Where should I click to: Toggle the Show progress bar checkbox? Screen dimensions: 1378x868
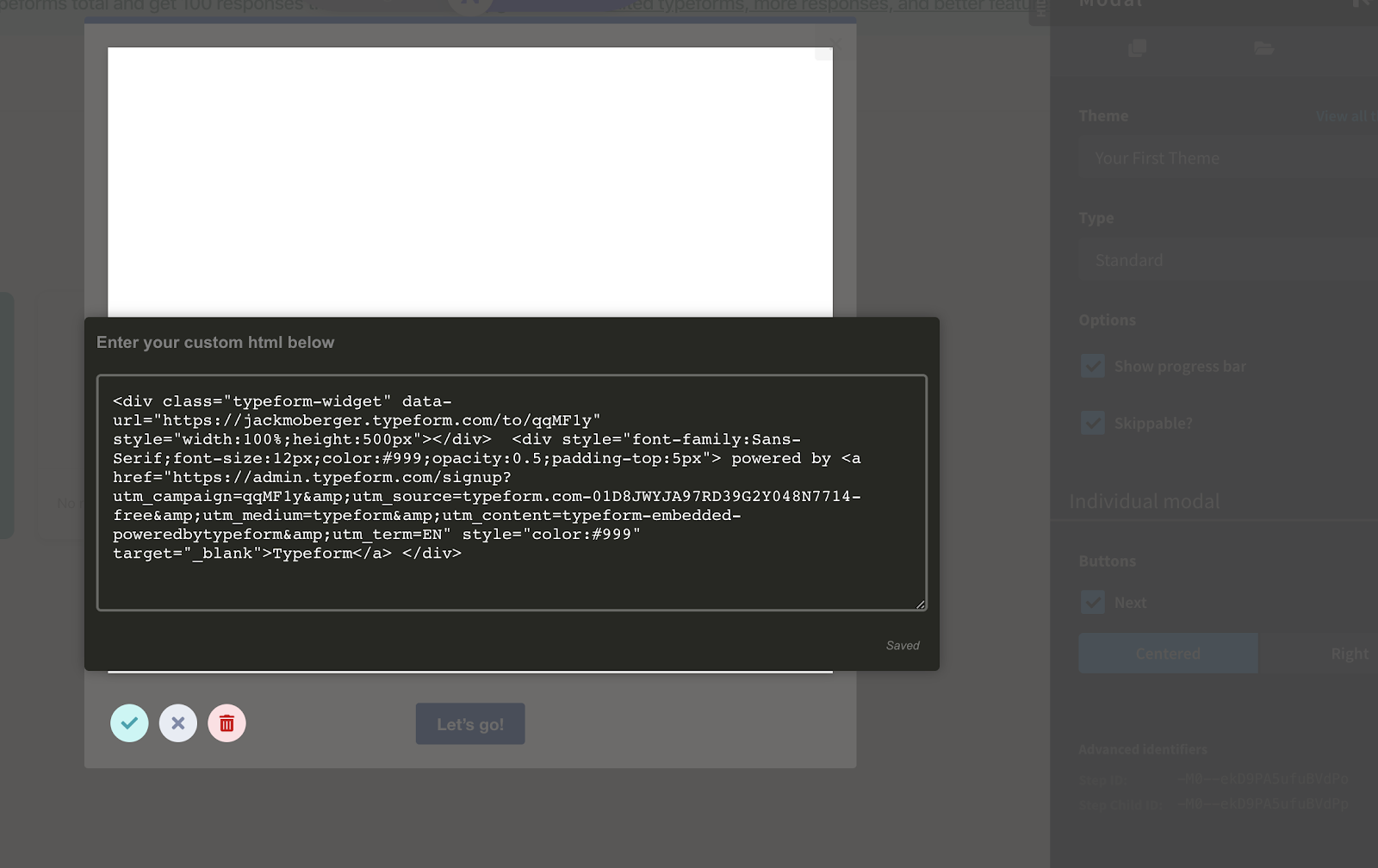(x=1093, y=366)
